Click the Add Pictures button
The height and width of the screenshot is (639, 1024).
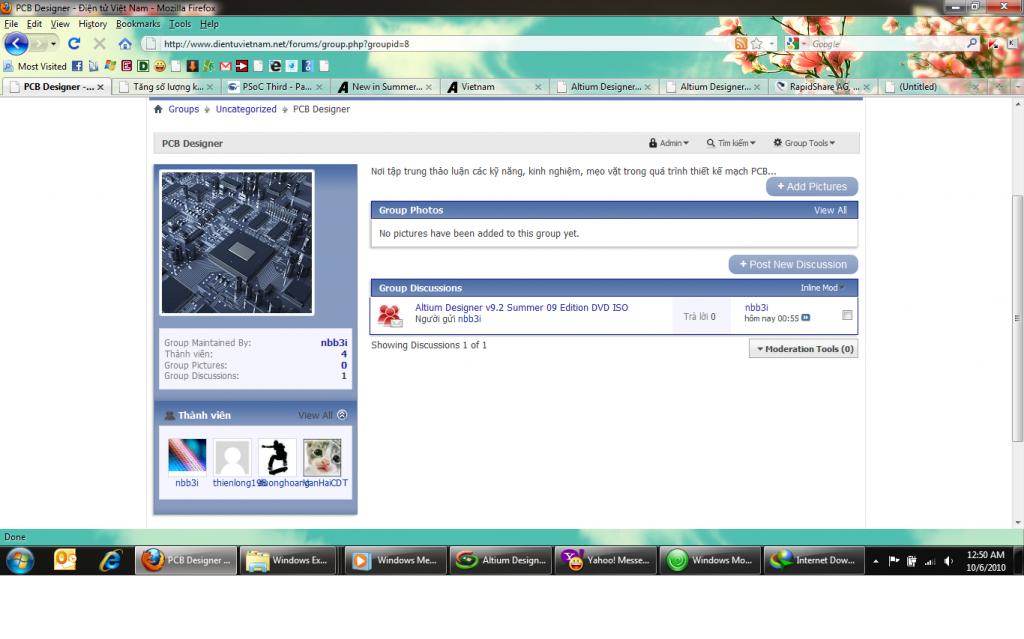coord(812,186)
